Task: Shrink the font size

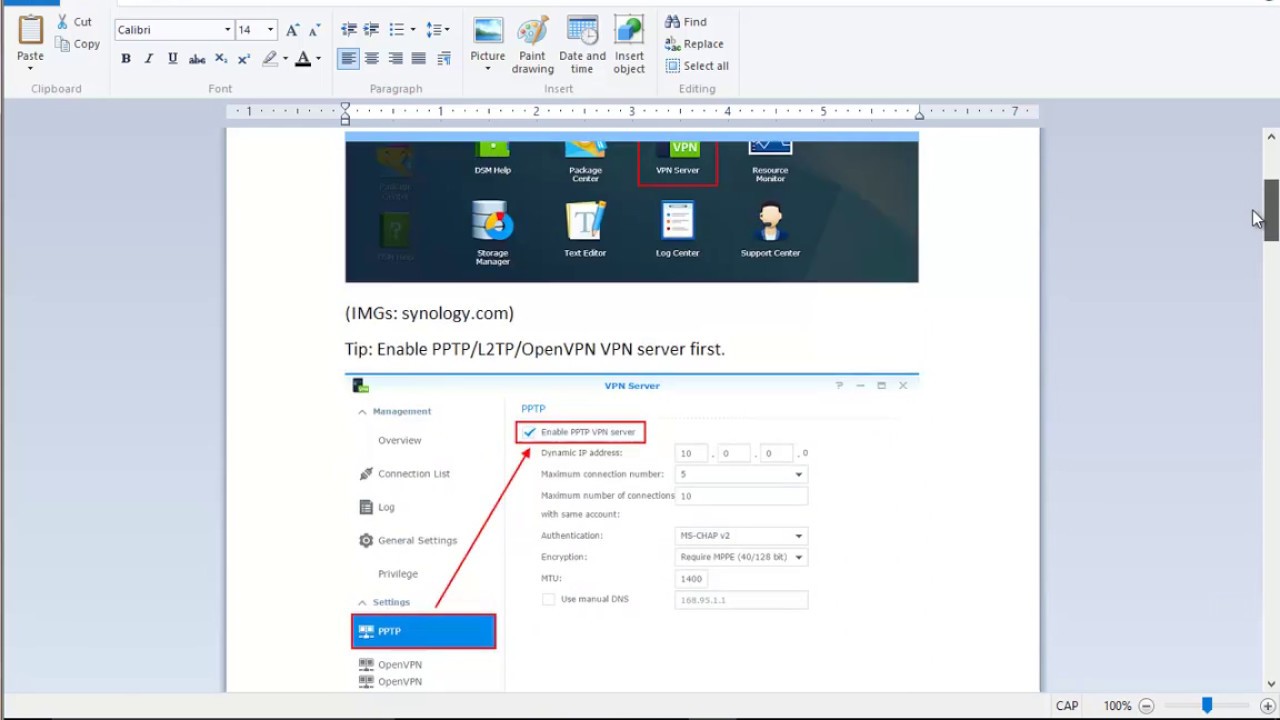Action: point(316,30)
